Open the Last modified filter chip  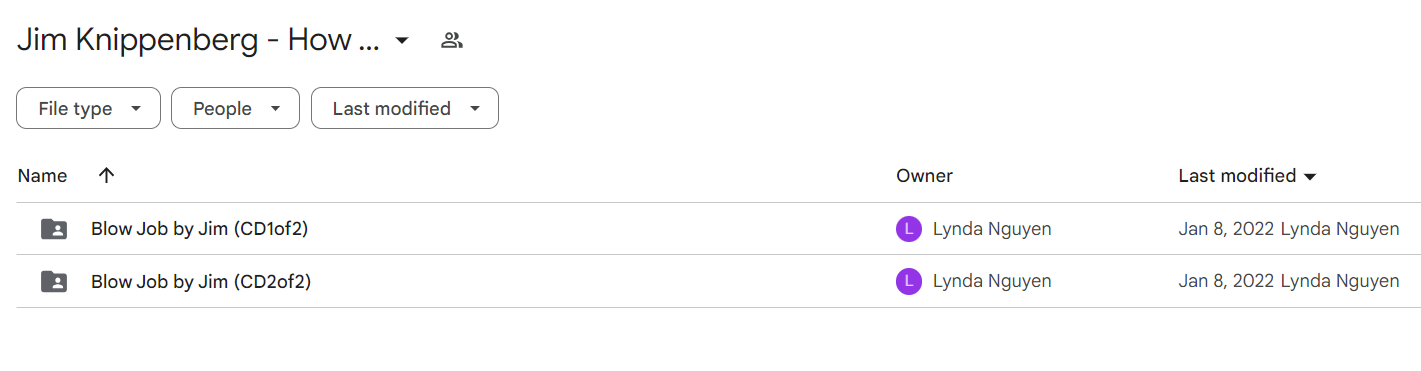[405, 108]
